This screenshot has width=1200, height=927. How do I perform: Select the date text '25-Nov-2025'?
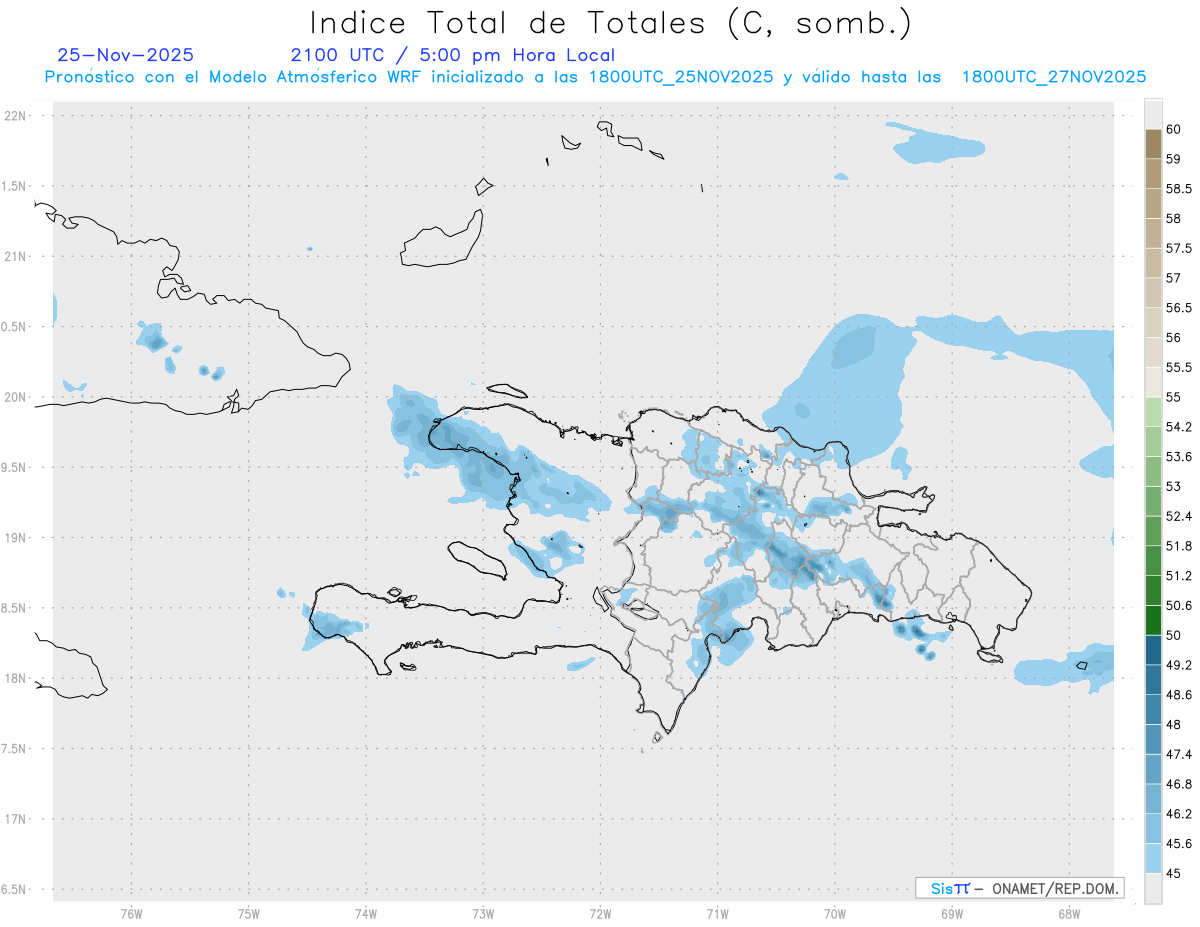point(126,55)
